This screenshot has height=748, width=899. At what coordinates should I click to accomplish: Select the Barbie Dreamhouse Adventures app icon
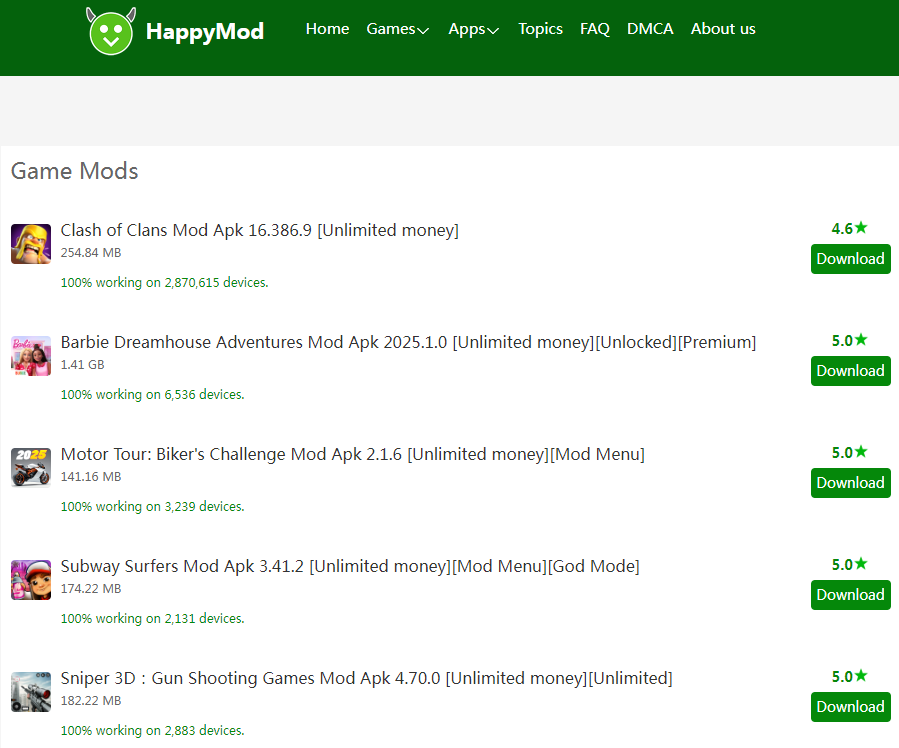pos(31,356)
